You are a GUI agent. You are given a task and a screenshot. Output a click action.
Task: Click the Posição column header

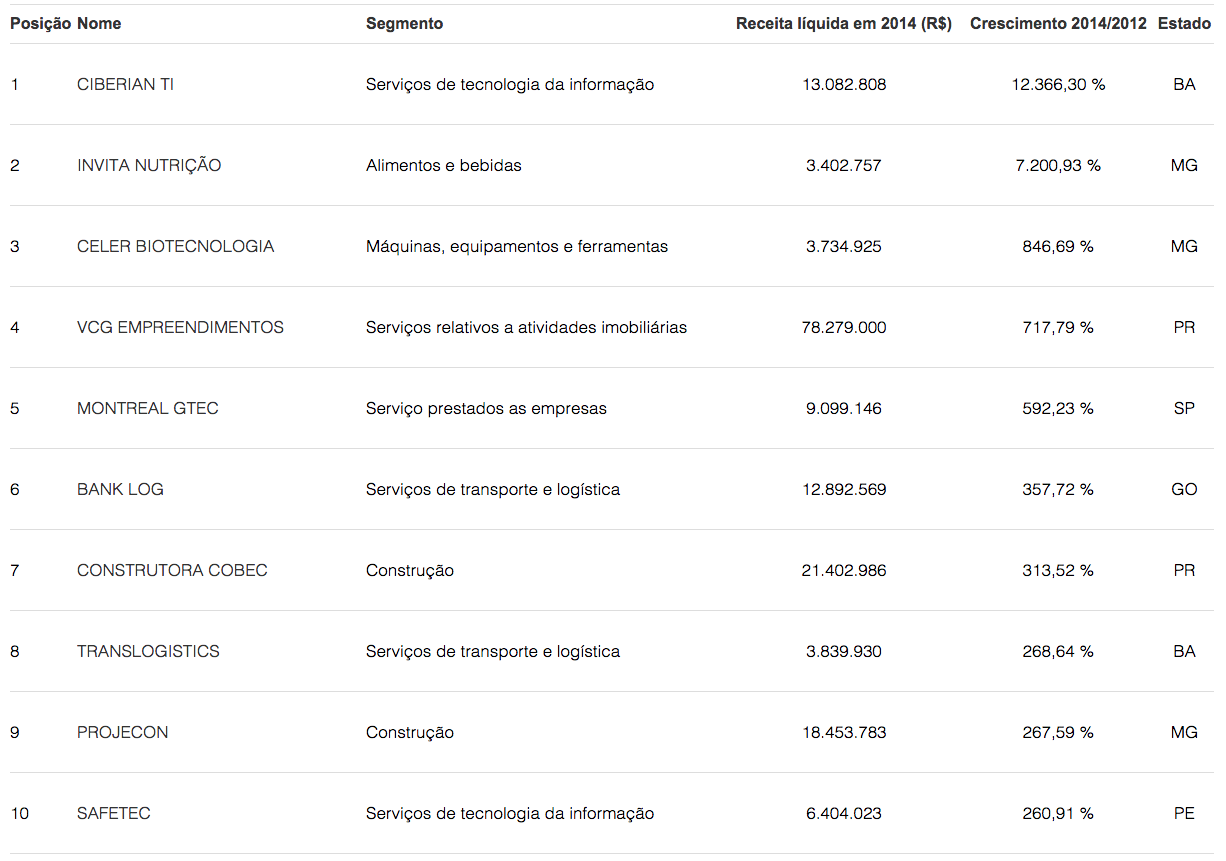point(40,23)
